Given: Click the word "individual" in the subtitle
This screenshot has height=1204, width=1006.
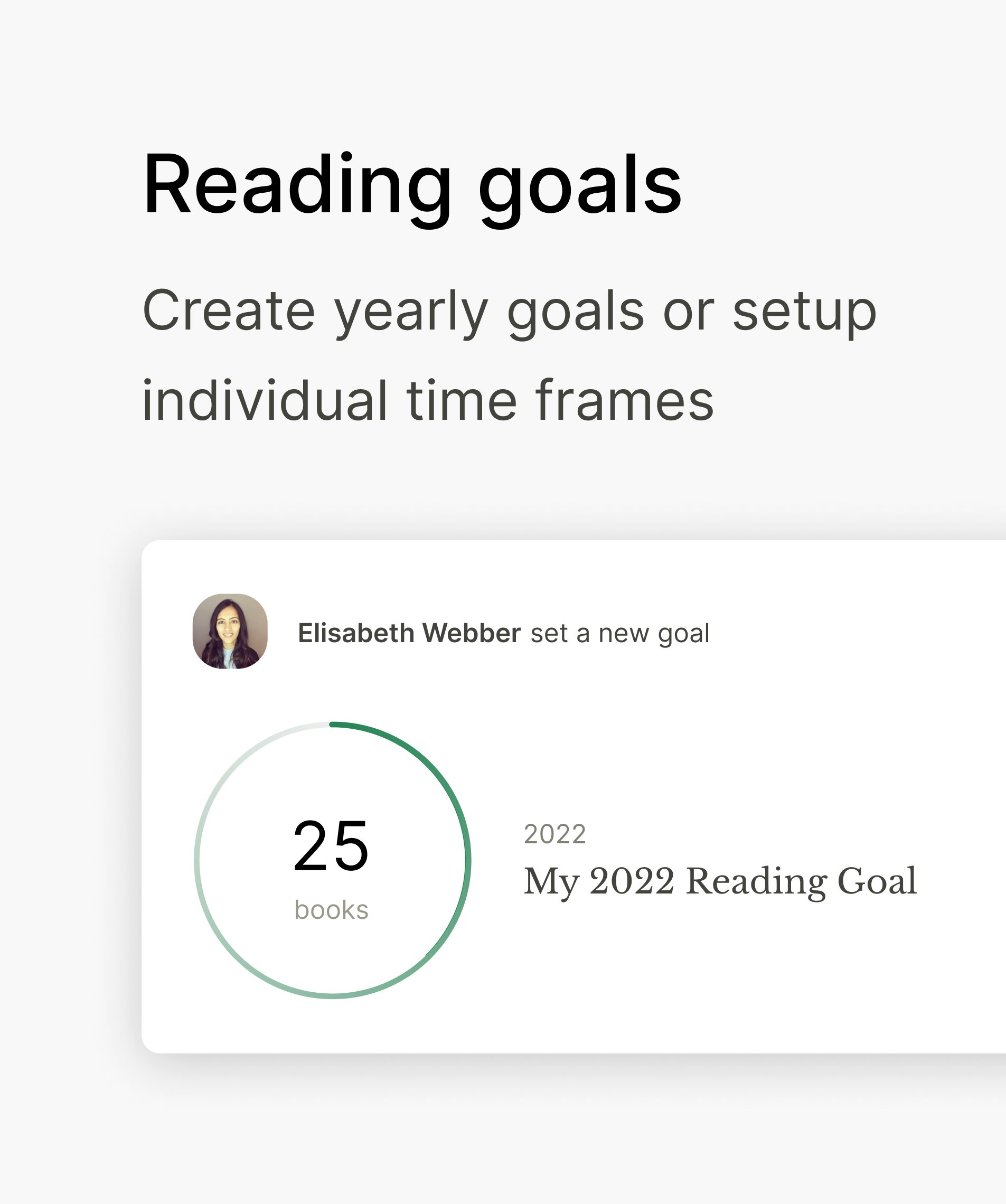Looking at the screenshot, I should (x=265, y=401).
